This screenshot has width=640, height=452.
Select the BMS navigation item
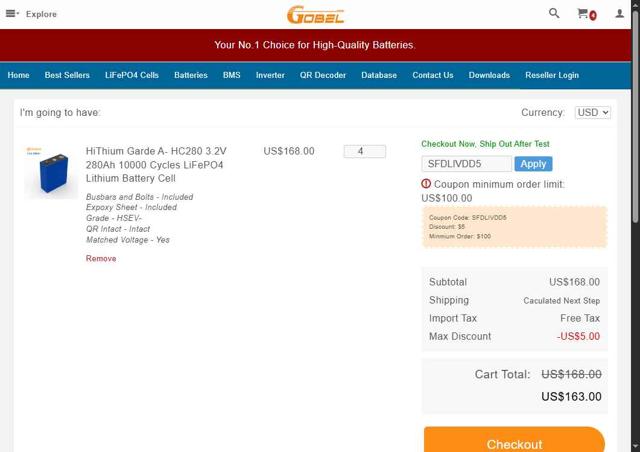[x=231, y=75]
